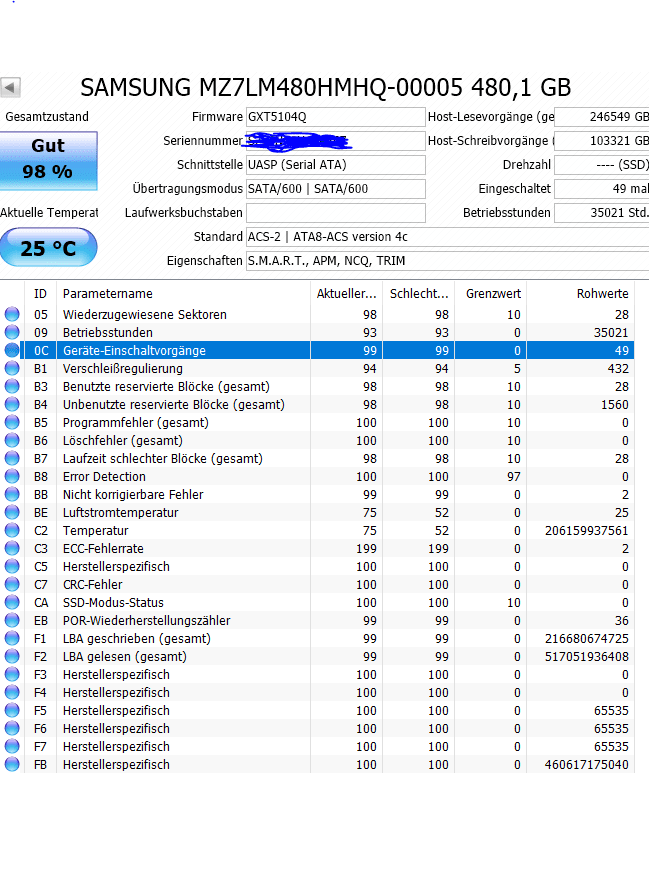The height and width of the screenshot is (879, 649).
Task: Click status icon for Wiederzugewiesene Sektoren
Action: 12,314
